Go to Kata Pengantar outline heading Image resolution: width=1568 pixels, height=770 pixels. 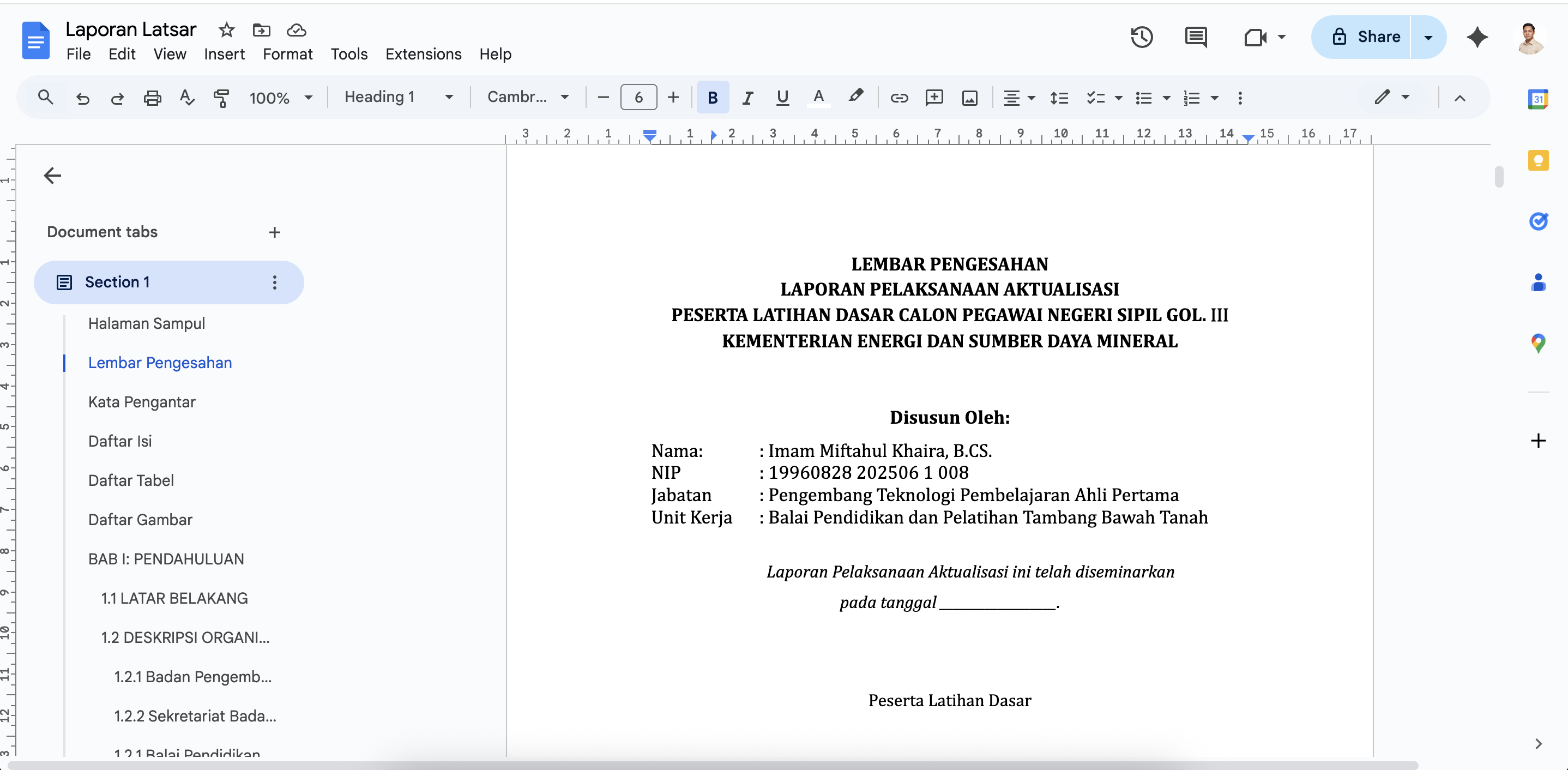point(142,402)
